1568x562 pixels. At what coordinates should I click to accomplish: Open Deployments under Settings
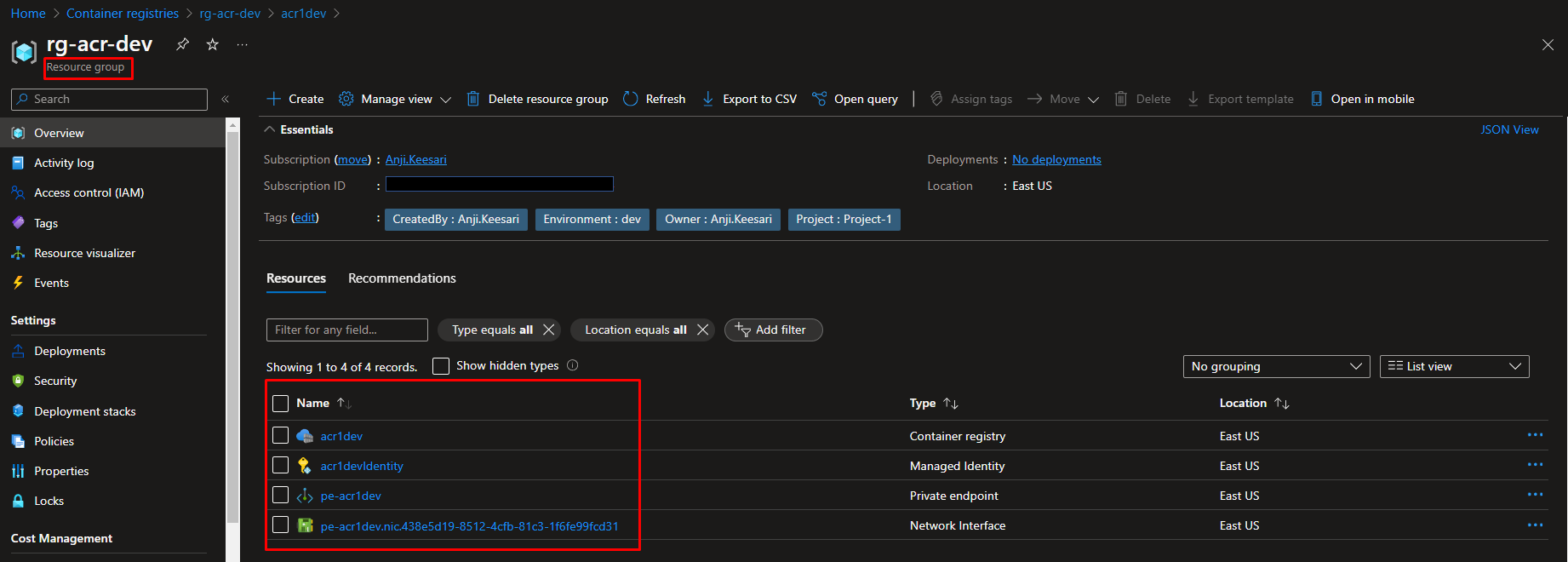(70, 351)
